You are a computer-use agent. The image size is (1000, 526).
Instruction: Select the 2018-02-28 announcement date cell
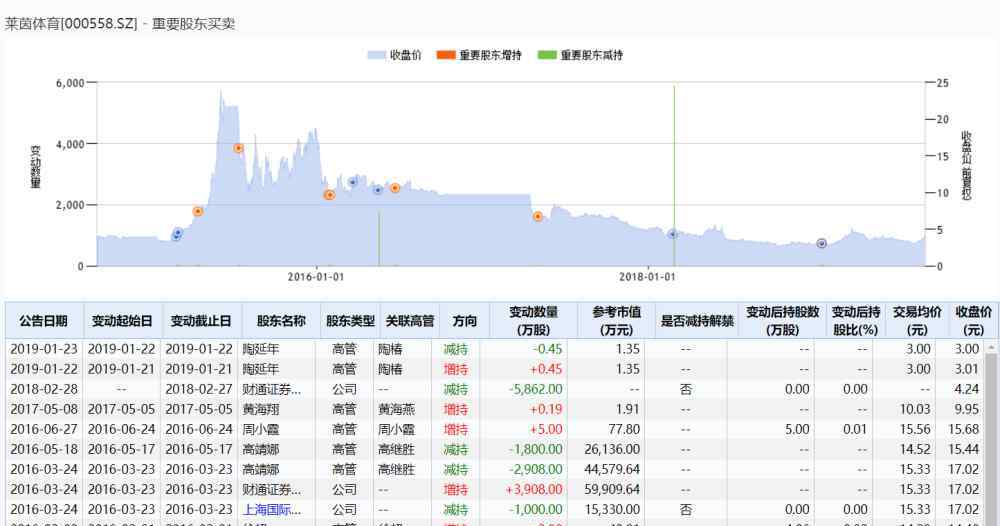(x=44, y=389)
